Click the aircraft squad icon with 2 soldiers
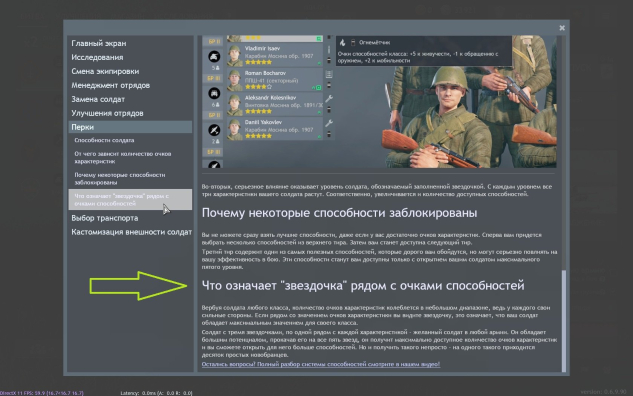Image resolution: width=633 pixels, height=396 pixels. 214,130
